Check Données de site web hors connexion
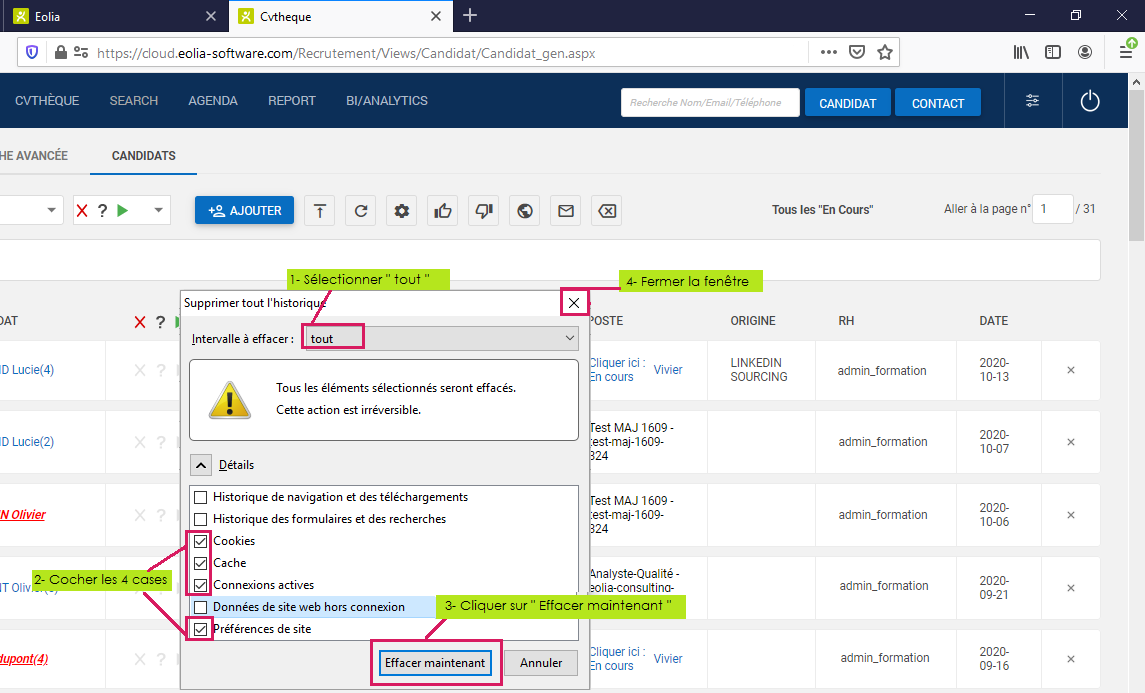The height and width of the screenshot is (693, 1145). tap(201, 607)
